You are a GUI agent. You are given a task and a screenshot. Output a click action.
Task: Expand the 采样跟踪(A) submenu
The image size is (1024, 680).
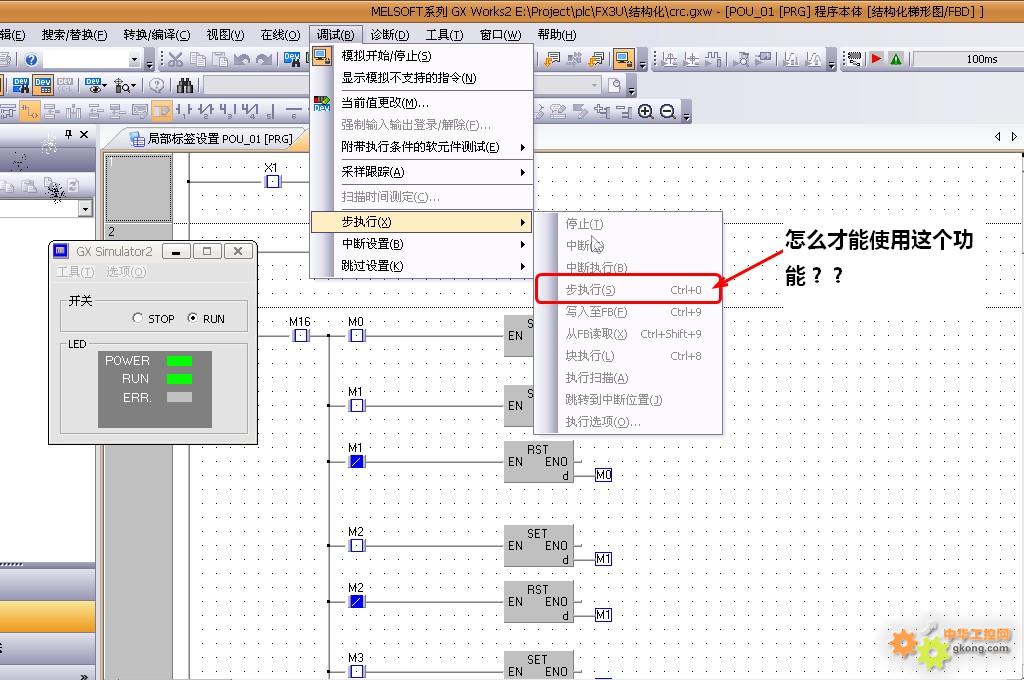(x=421, y=172)
